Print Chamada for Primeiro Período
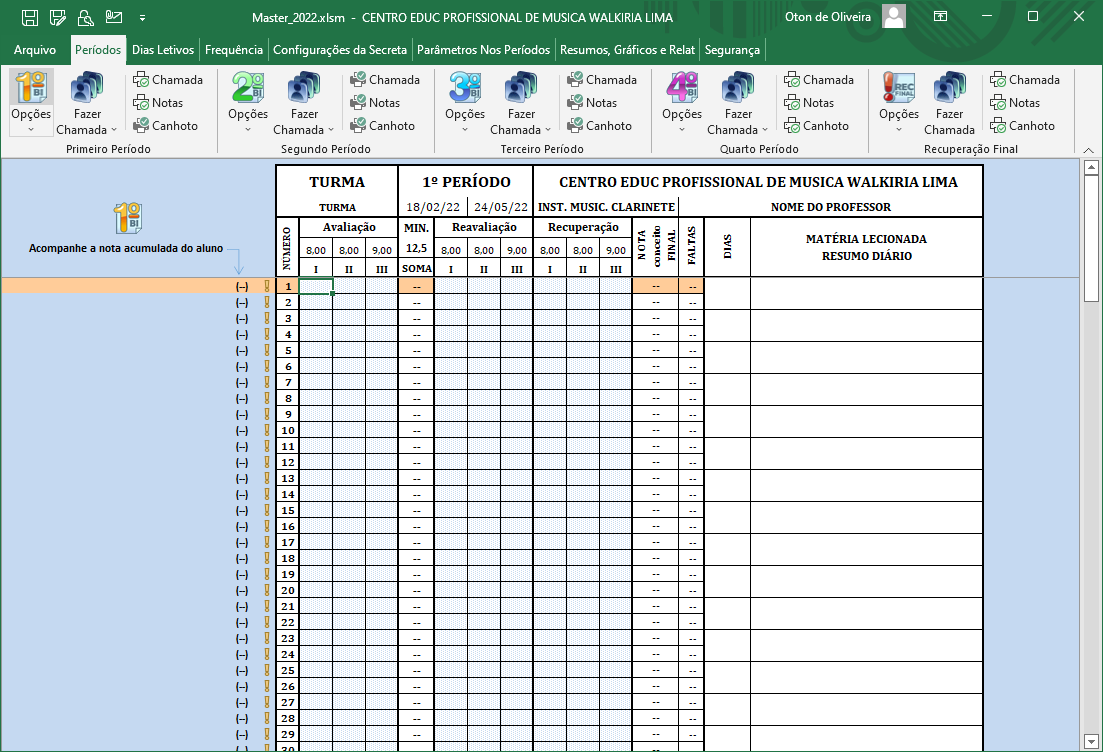The height and width of the screenshot is (752, 1103). (x=168, y=80)
